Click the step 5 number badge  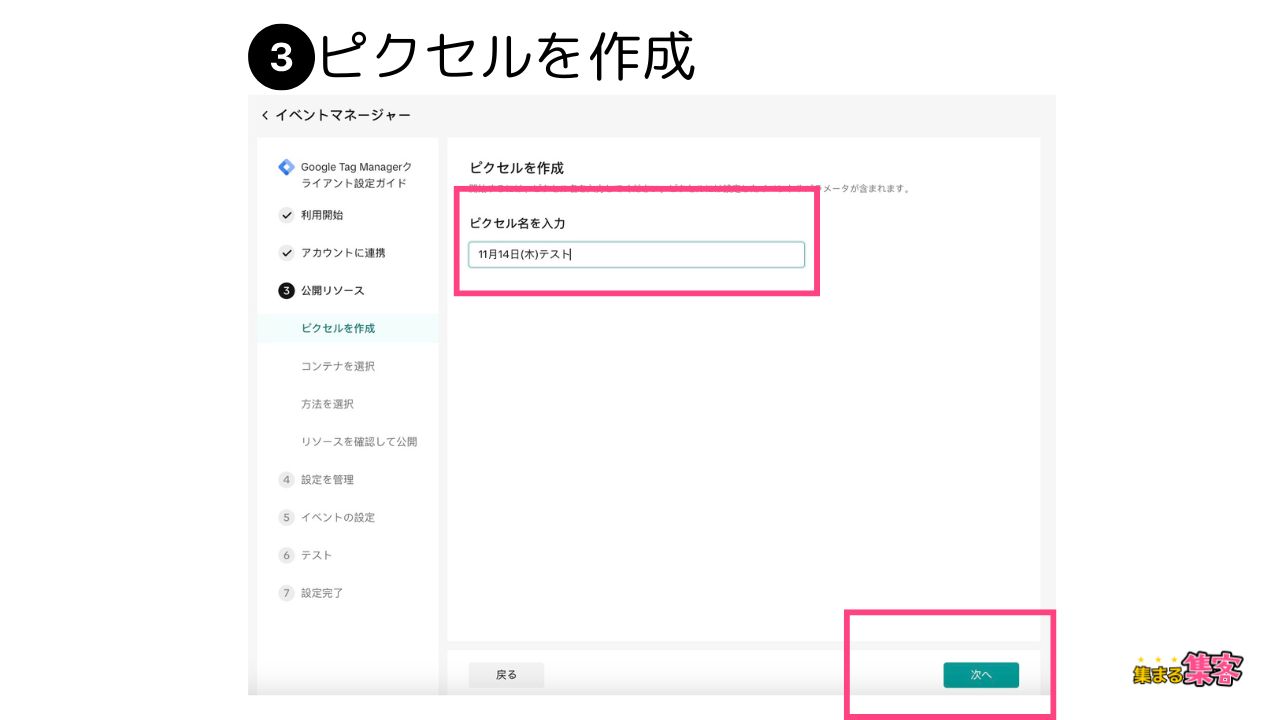(x=286, y=518)
